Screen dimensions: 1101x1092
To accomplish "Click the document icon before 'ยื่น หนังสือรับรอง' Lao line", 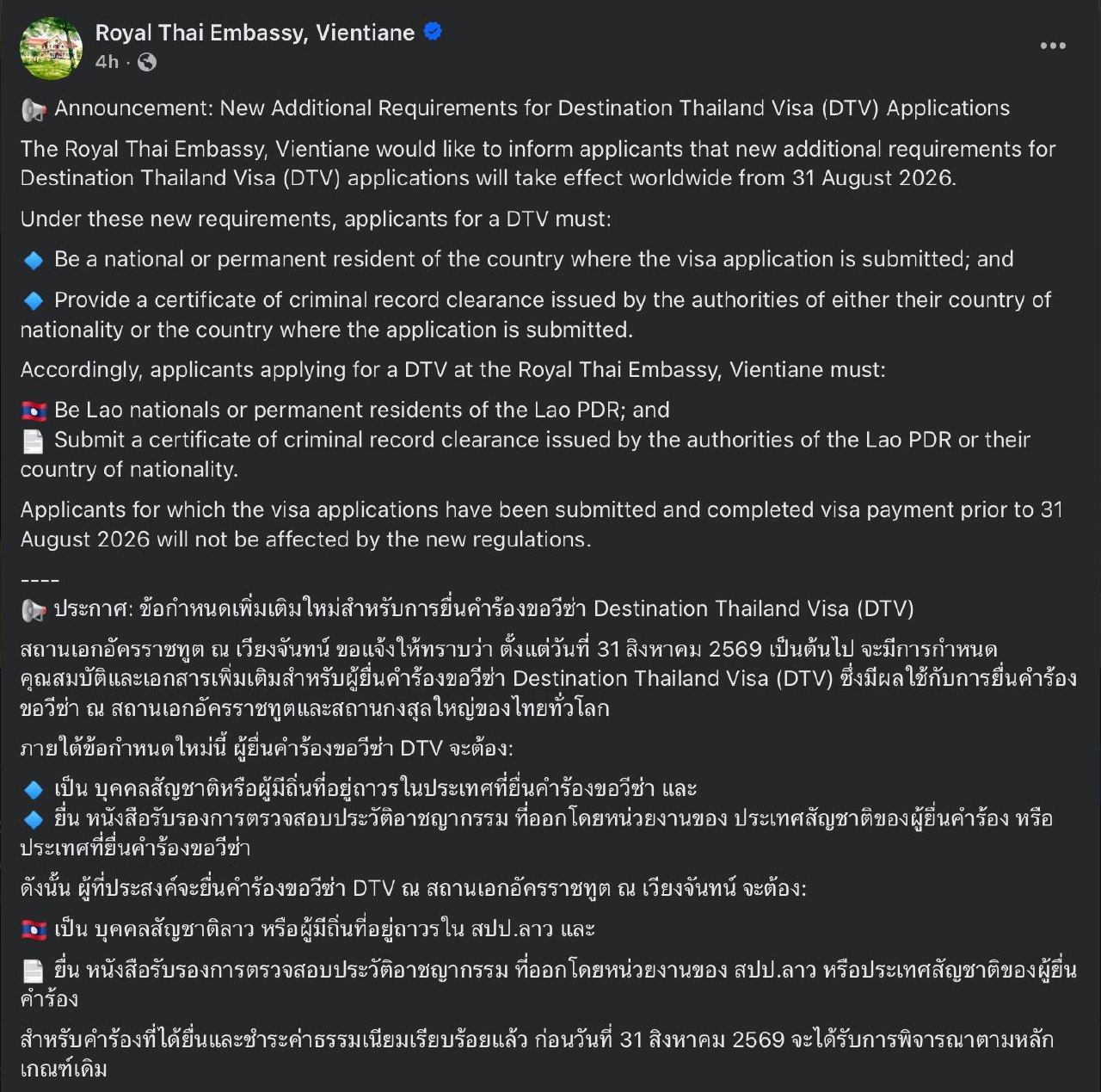I will coord(33,972).
